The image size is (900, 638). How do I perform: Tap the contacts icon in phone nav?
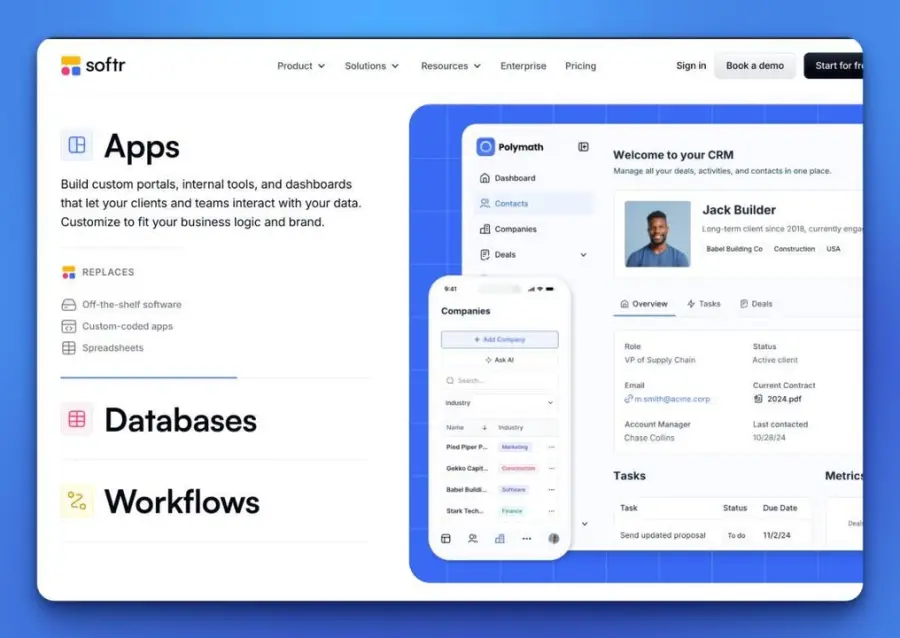pos(472,538)
